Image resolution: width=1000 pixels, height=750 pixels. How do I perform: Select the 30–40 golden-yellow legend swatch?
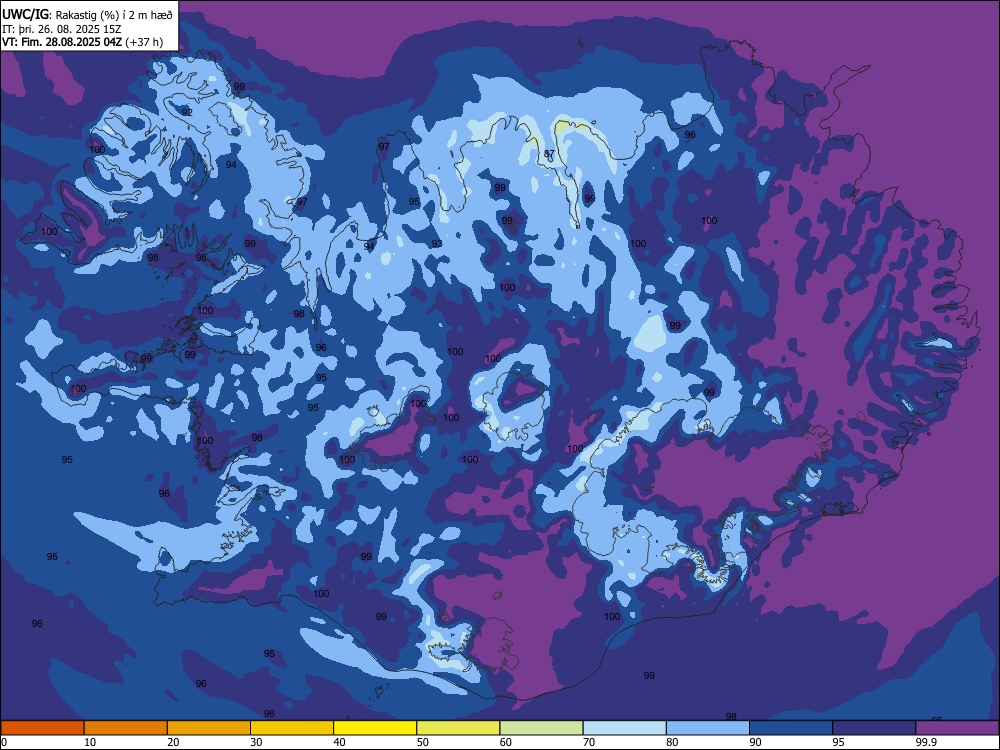click(x=292, y=728)
